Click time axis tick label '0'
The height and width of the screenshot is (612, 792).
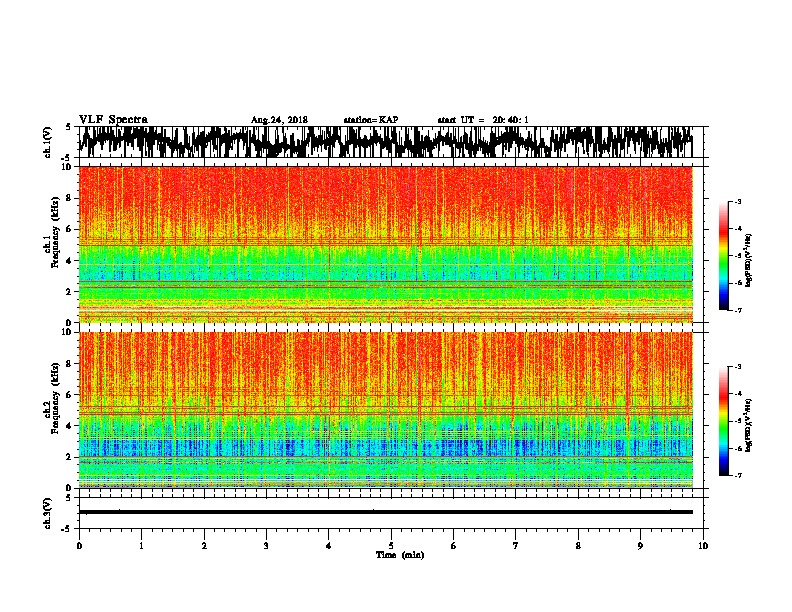[79, 546]
